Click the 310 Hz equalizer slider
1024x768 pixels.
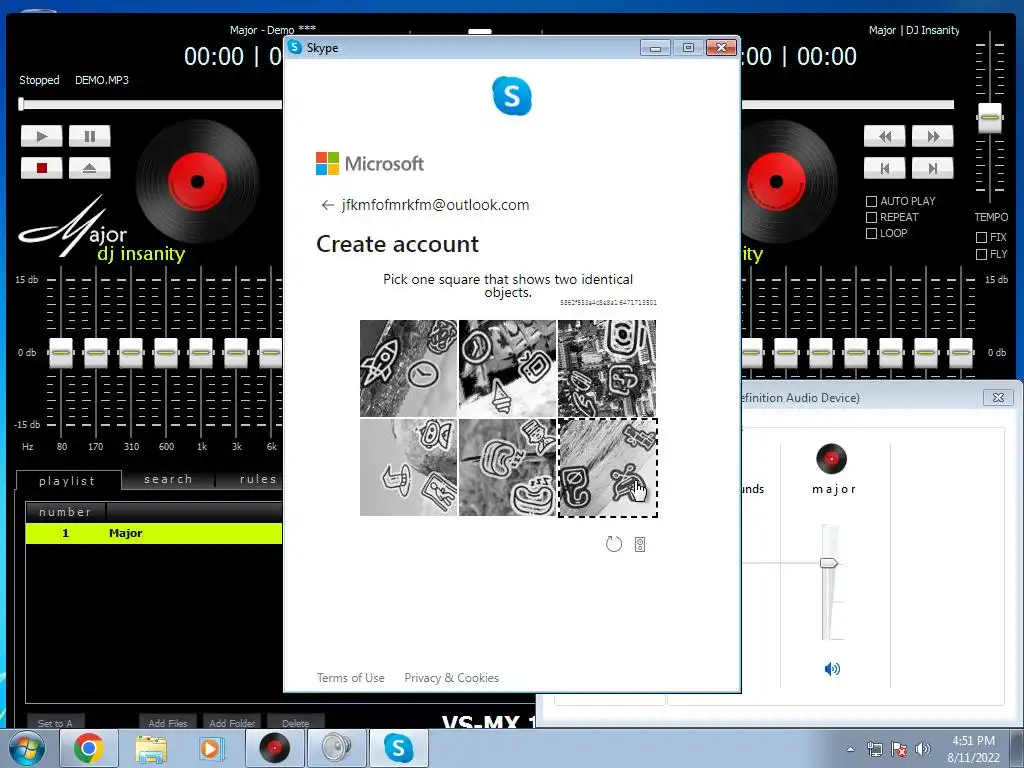pos(131,352)
